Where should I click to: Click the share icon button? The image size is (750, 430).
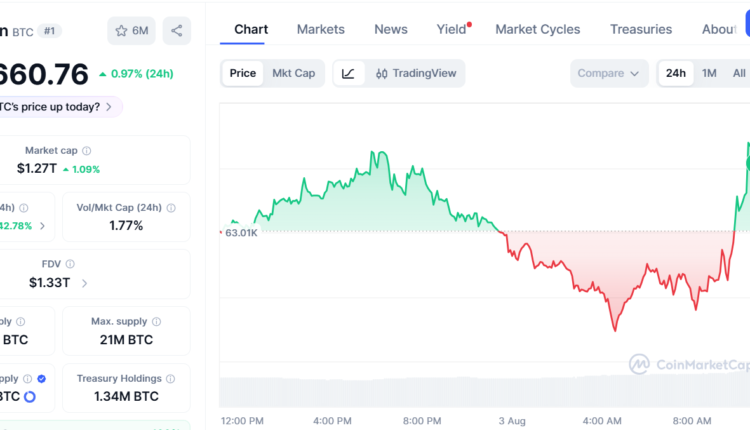click(176, 31)
